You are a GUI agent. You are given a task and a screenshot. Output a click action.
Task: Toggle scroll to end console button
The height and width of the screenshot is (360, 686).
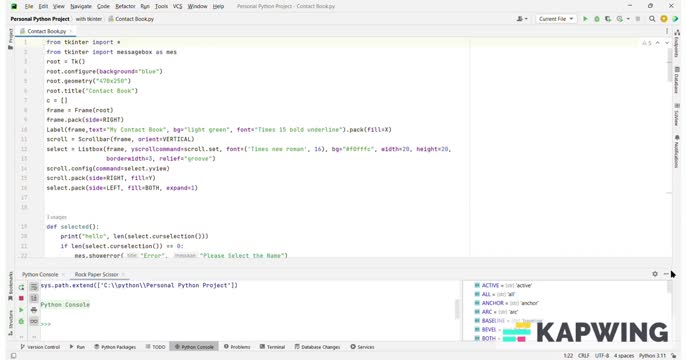pyautogui.click(x=34, y=299)
